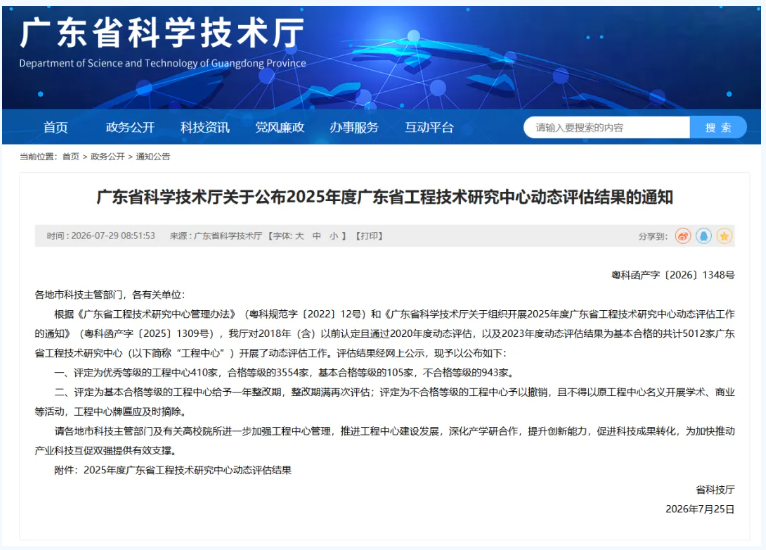Share to QQ via blue bell icon
766x550 pixels.
(703, 236)
